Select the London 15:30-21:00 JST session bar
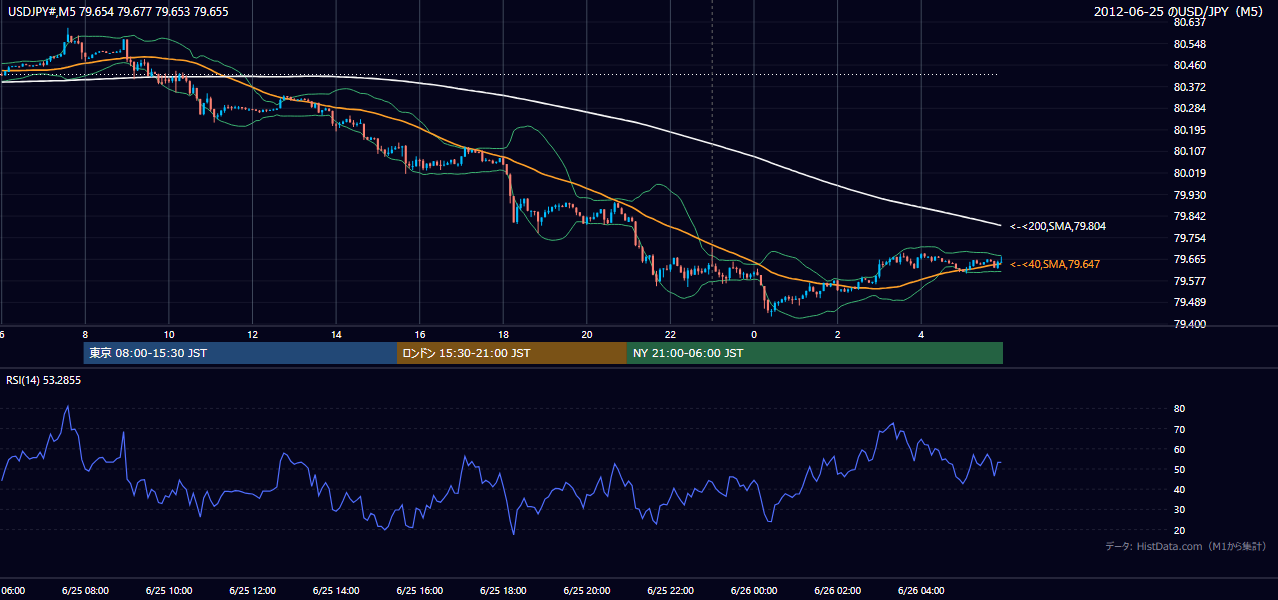This screenshot has width=1278, height=600. click(x=512, y=353)
